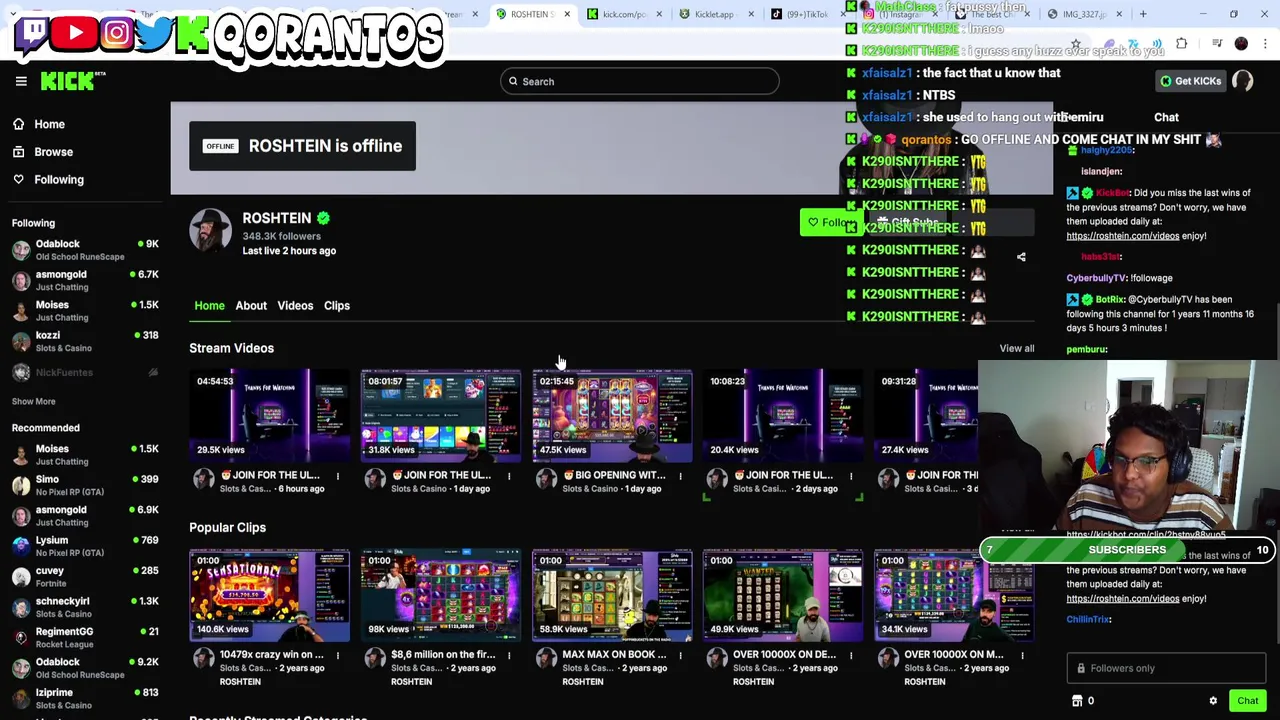Open kozzi channel in Following list

coord(85,341)
